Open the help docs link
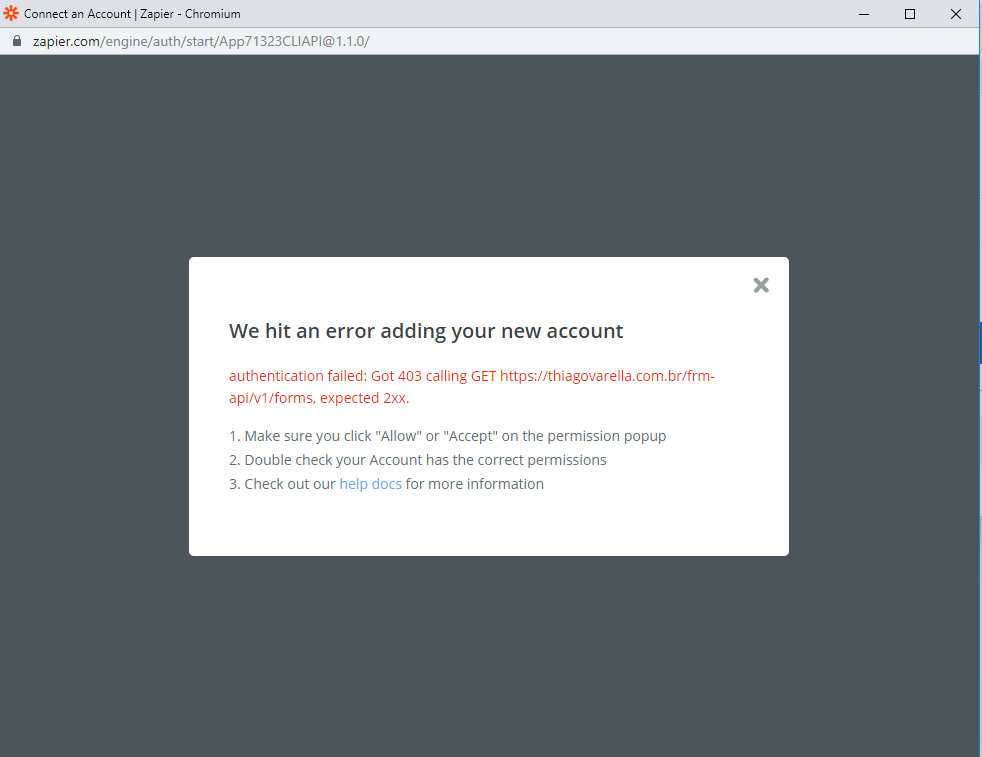The width and height of the screenshot is (982, 757). [370, 484]
